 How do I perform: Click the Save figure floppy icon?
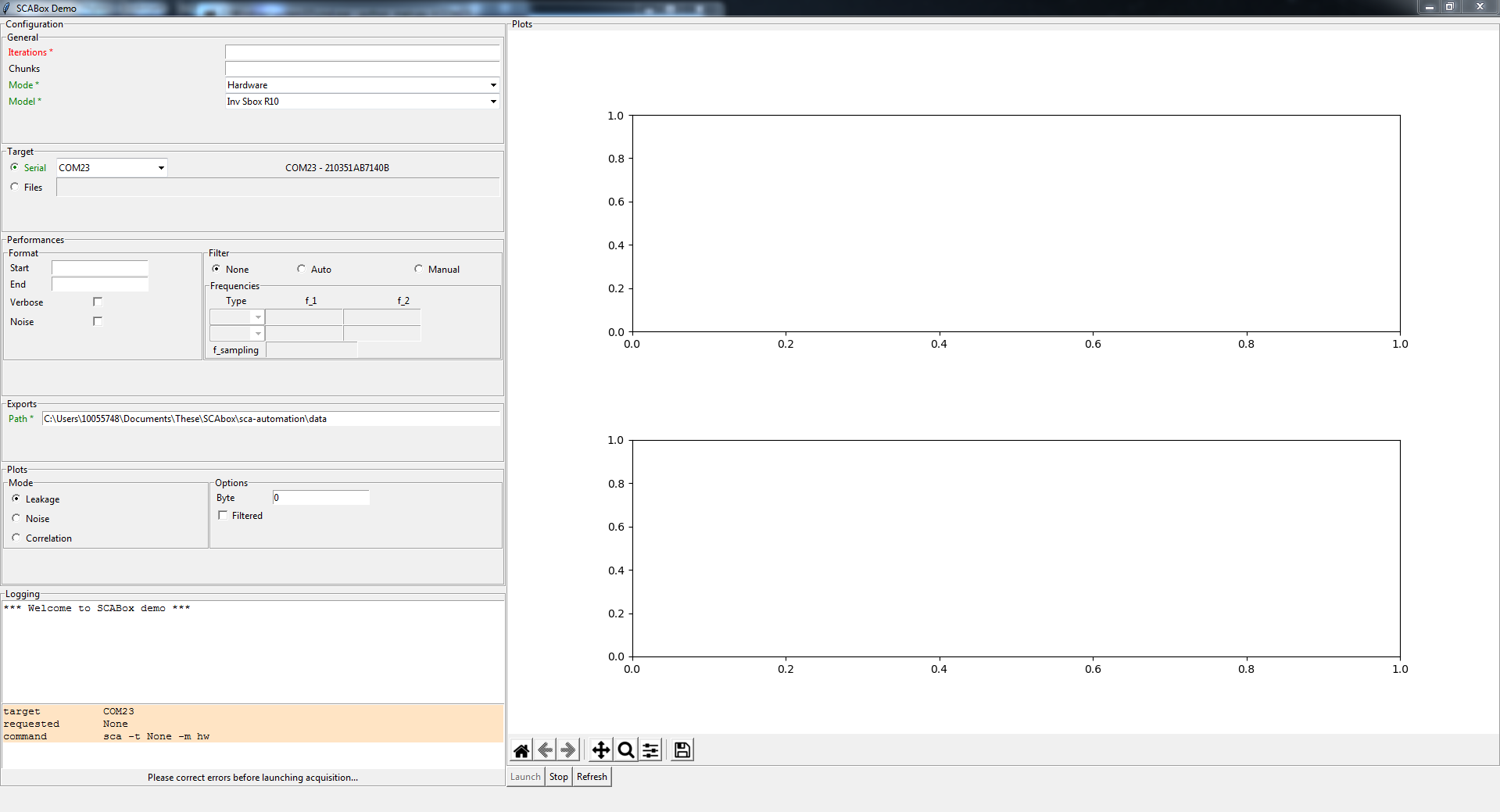click(682, 750)
